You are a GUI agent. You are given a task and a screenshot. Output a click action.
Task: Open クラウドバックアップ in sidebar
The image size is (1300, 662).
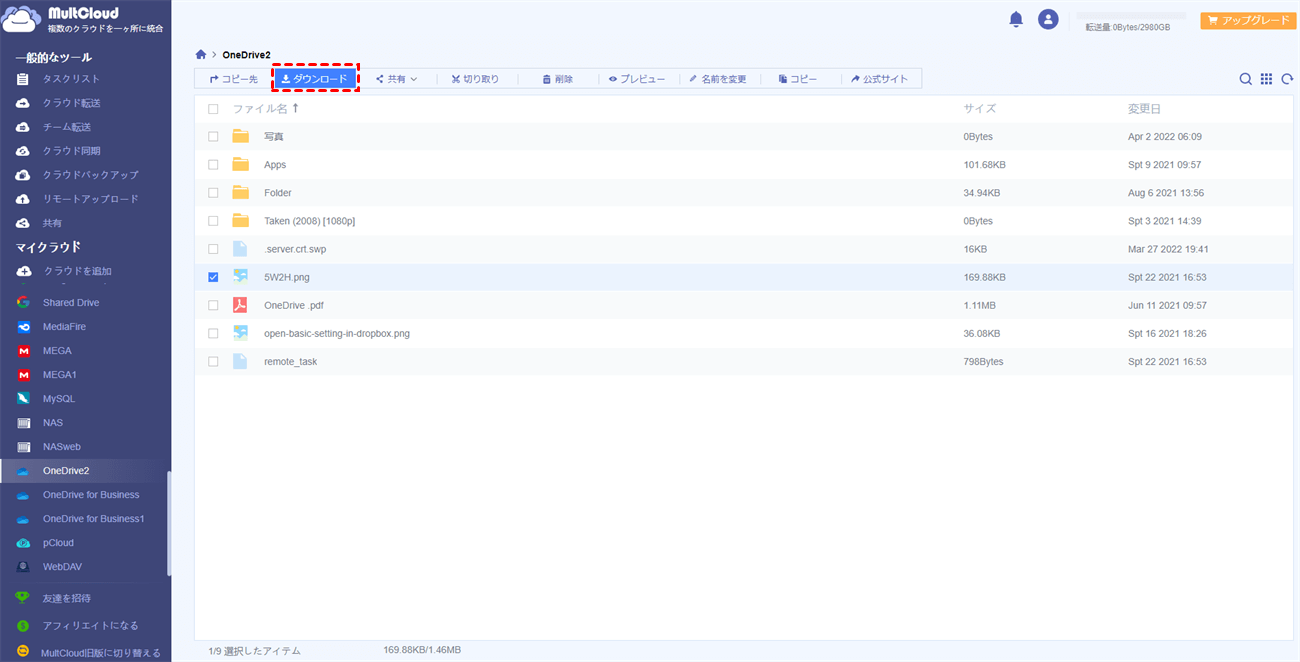[x=90, y=175]
